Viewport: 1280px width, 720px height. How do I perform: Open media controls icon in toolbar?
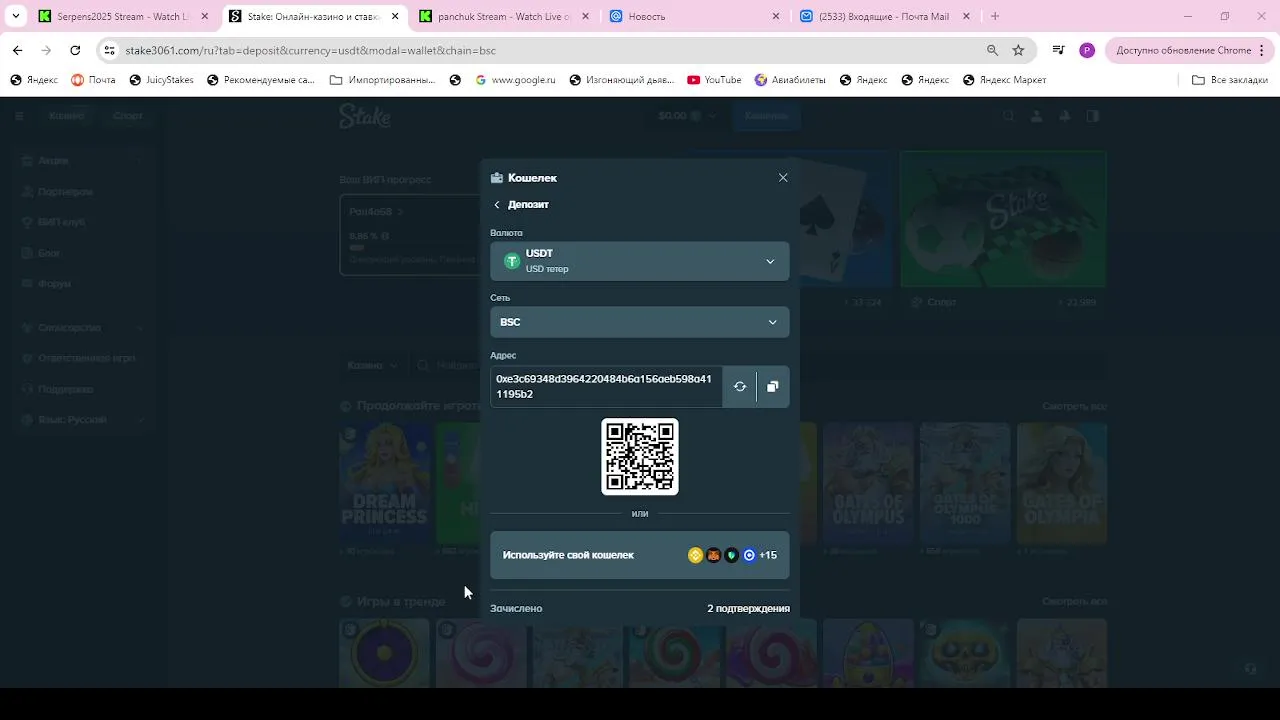(1059, 50)
